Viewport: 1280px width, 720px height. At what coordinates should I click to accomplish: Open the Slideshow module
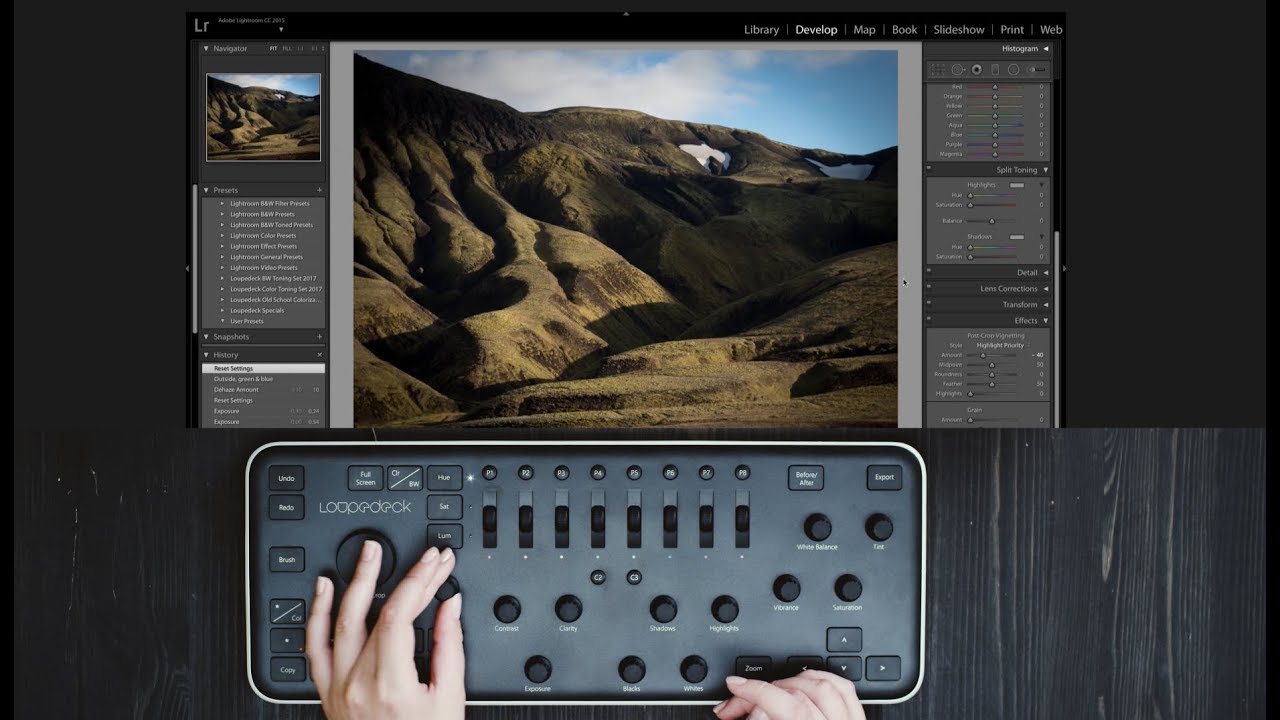point(959,30)
